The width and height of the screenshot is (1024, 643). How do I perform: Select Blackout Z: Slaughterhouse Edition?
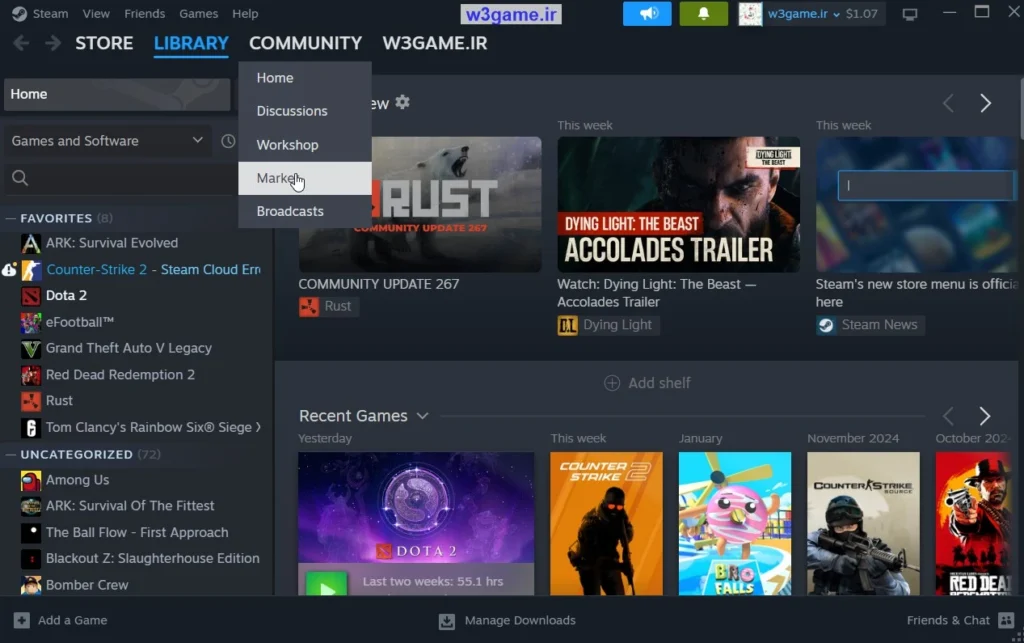152,559
